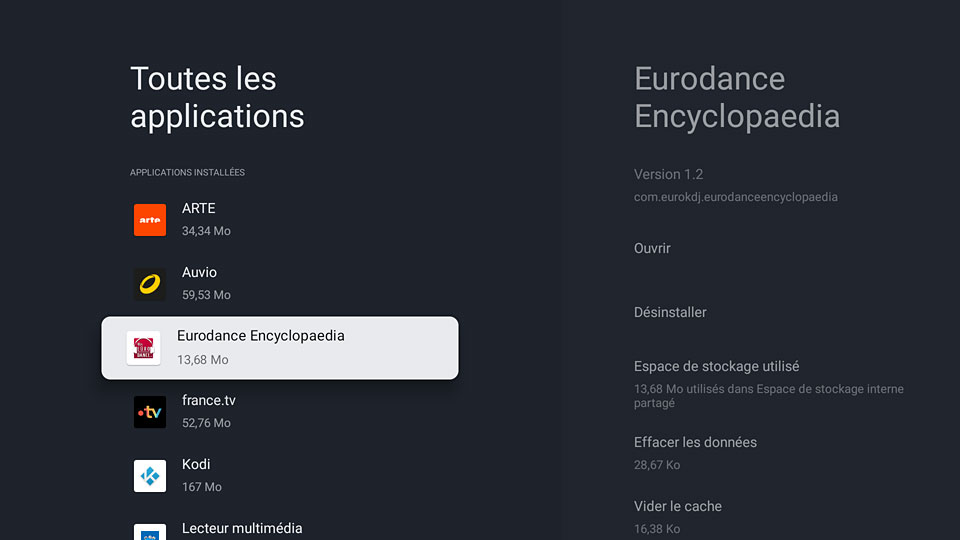Click the 34,34 Mo size under ARTE

point(206,231)
